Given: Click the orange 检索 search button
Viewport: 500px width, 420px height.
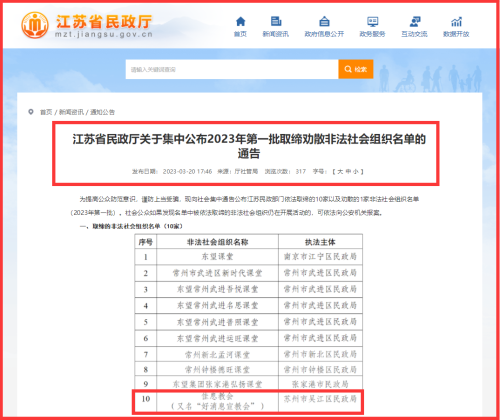Looking at the screenshot, I should tap(356, 69).
